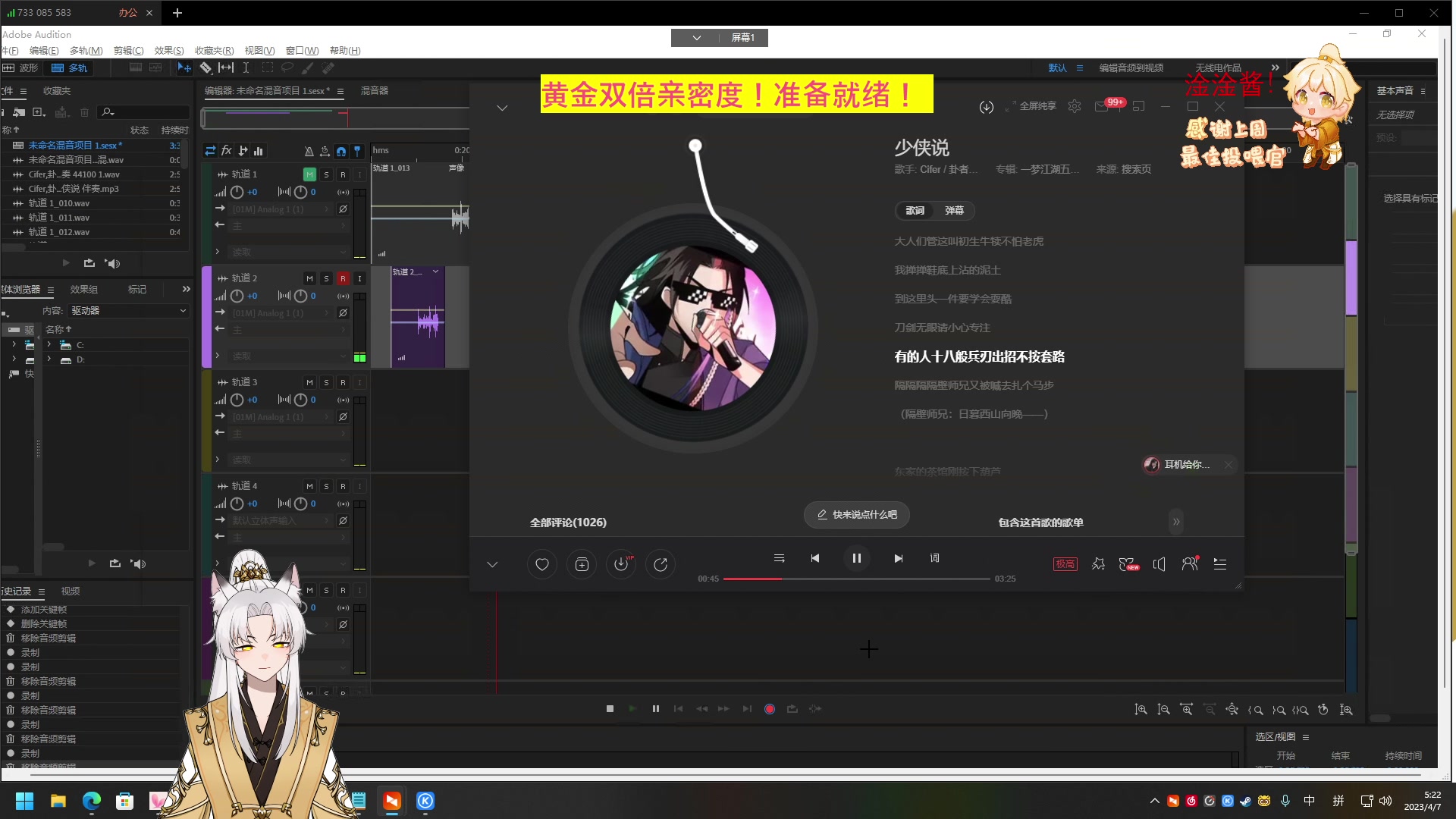The height and width of the screenshot is (819, 1456).
Task: Mute 轨道 3 with the M button
Action: tap(309, 382)
